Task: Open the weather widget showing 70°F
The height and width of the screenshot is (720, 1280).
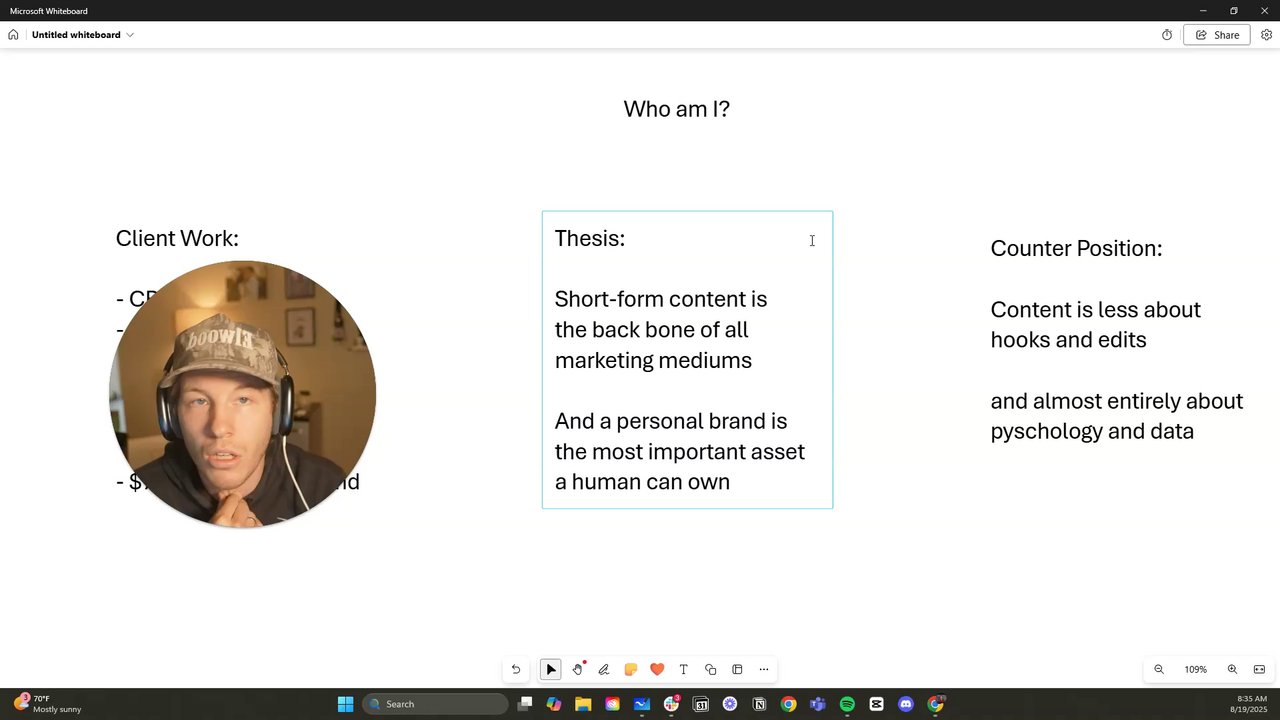Action: (x=48, y=704)
